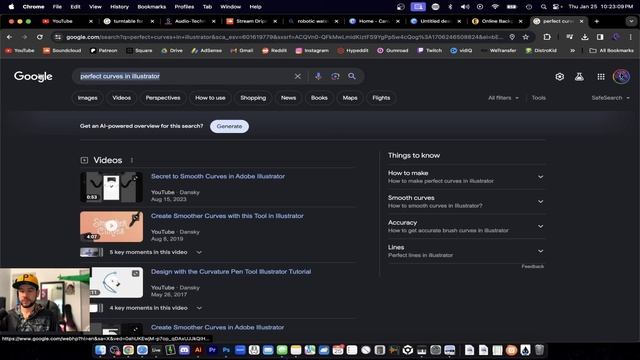Open Finder from the Dock
This screenshot has height=360, width=640.
point(100,350)
